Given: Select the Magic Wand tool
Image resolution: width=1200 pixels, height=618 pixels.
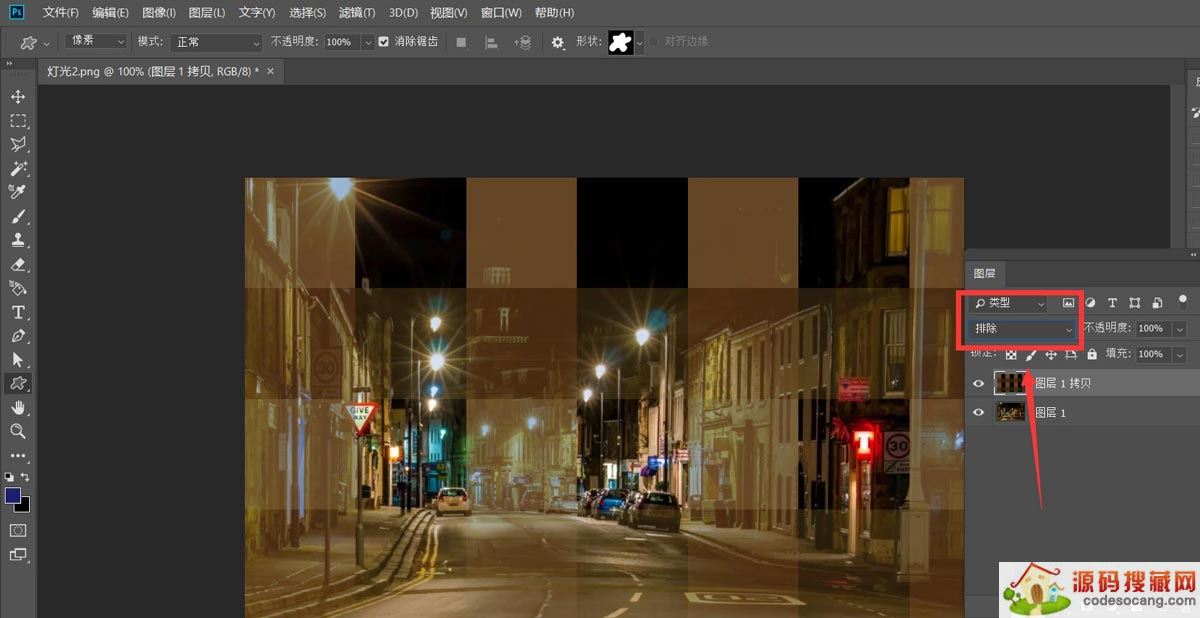Looking at the screenshot, I should [x=18, y=169].
